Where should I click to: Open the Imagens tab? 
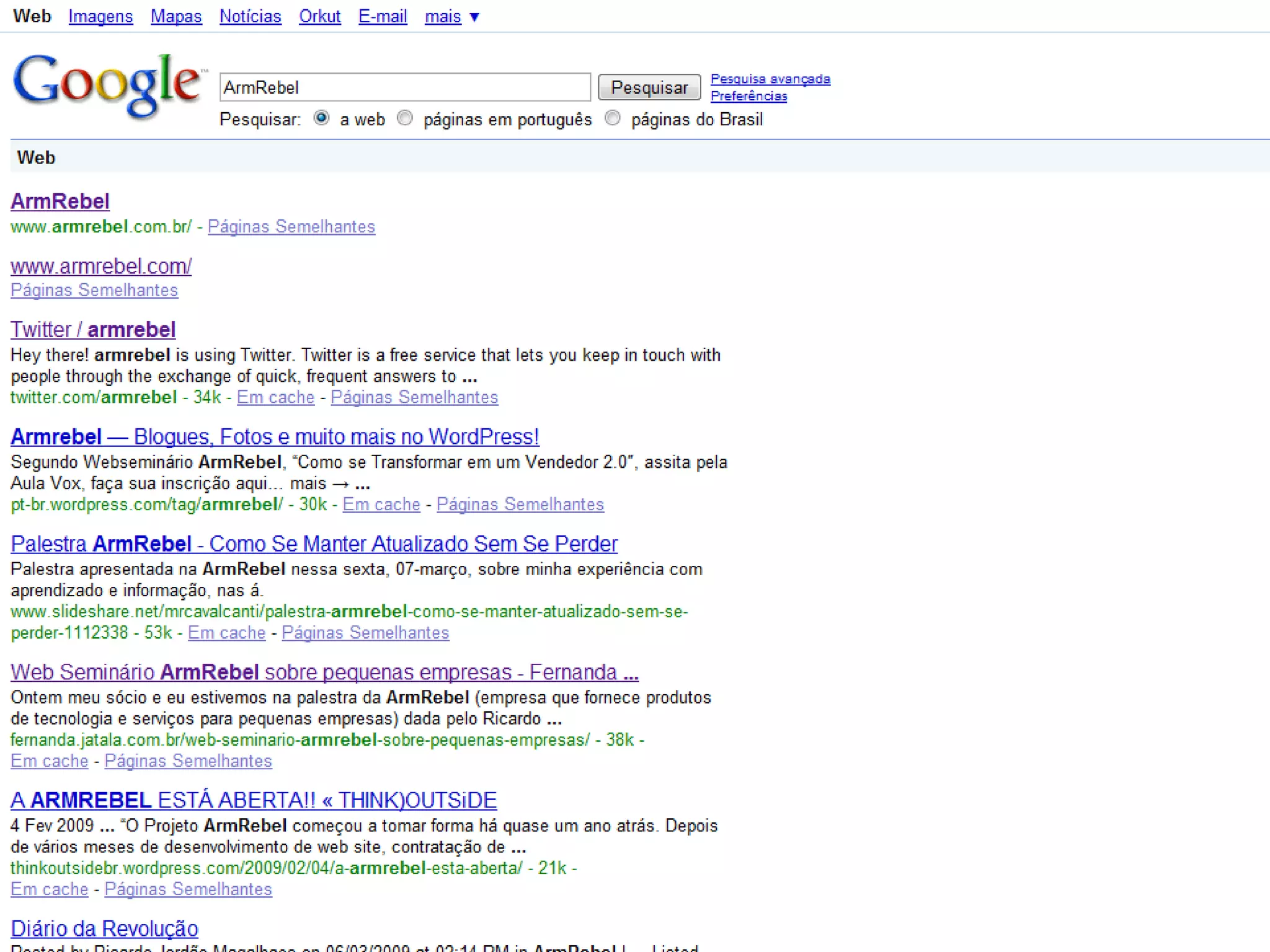tap(100, 17)
